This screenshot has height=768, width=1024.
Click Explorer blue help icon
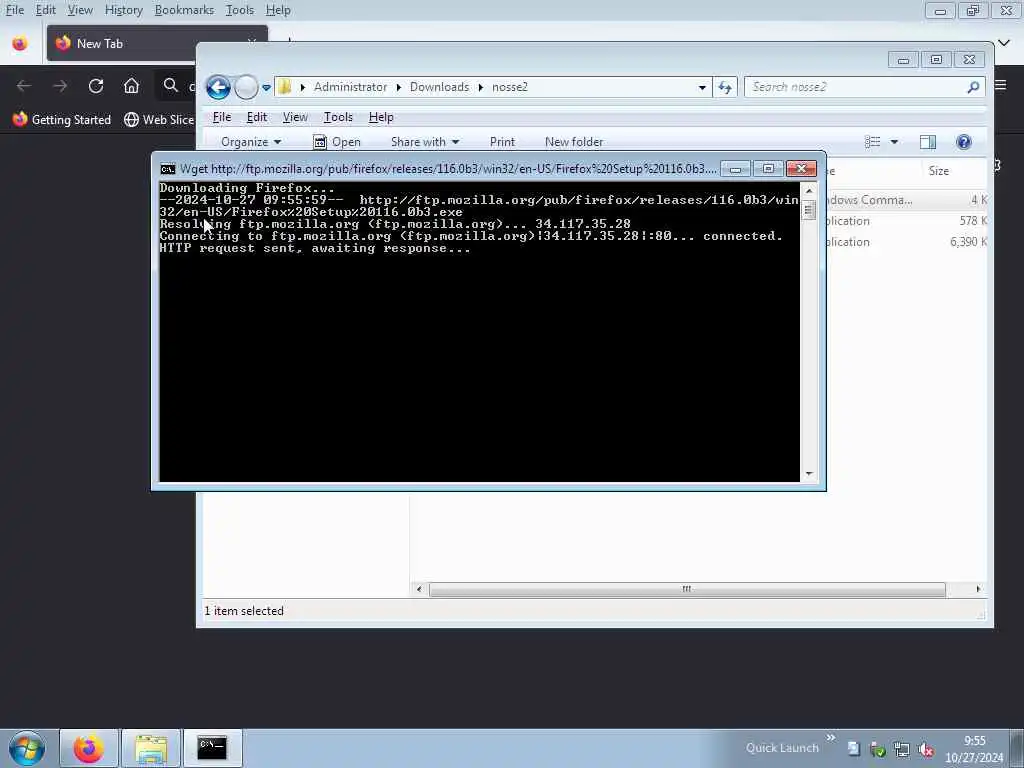coord(963,142)
